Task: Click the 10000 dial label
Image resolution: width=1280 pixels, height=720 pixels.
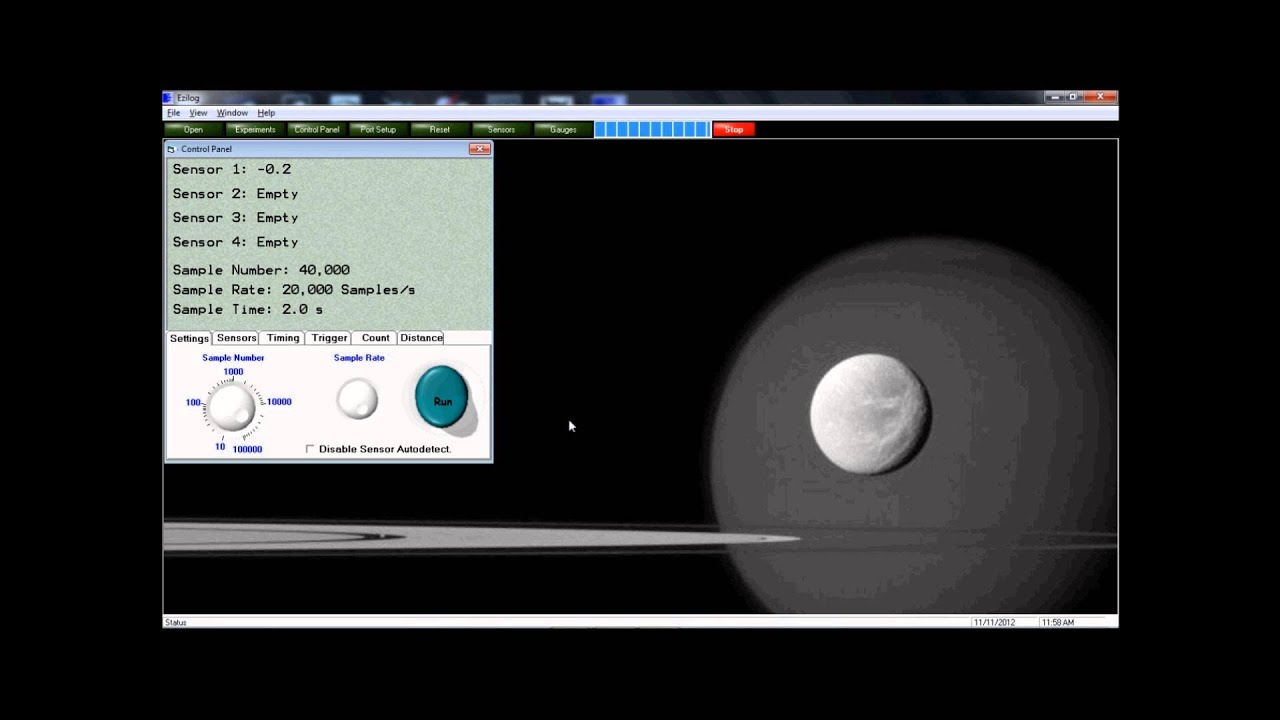Action: pos(279,402)
